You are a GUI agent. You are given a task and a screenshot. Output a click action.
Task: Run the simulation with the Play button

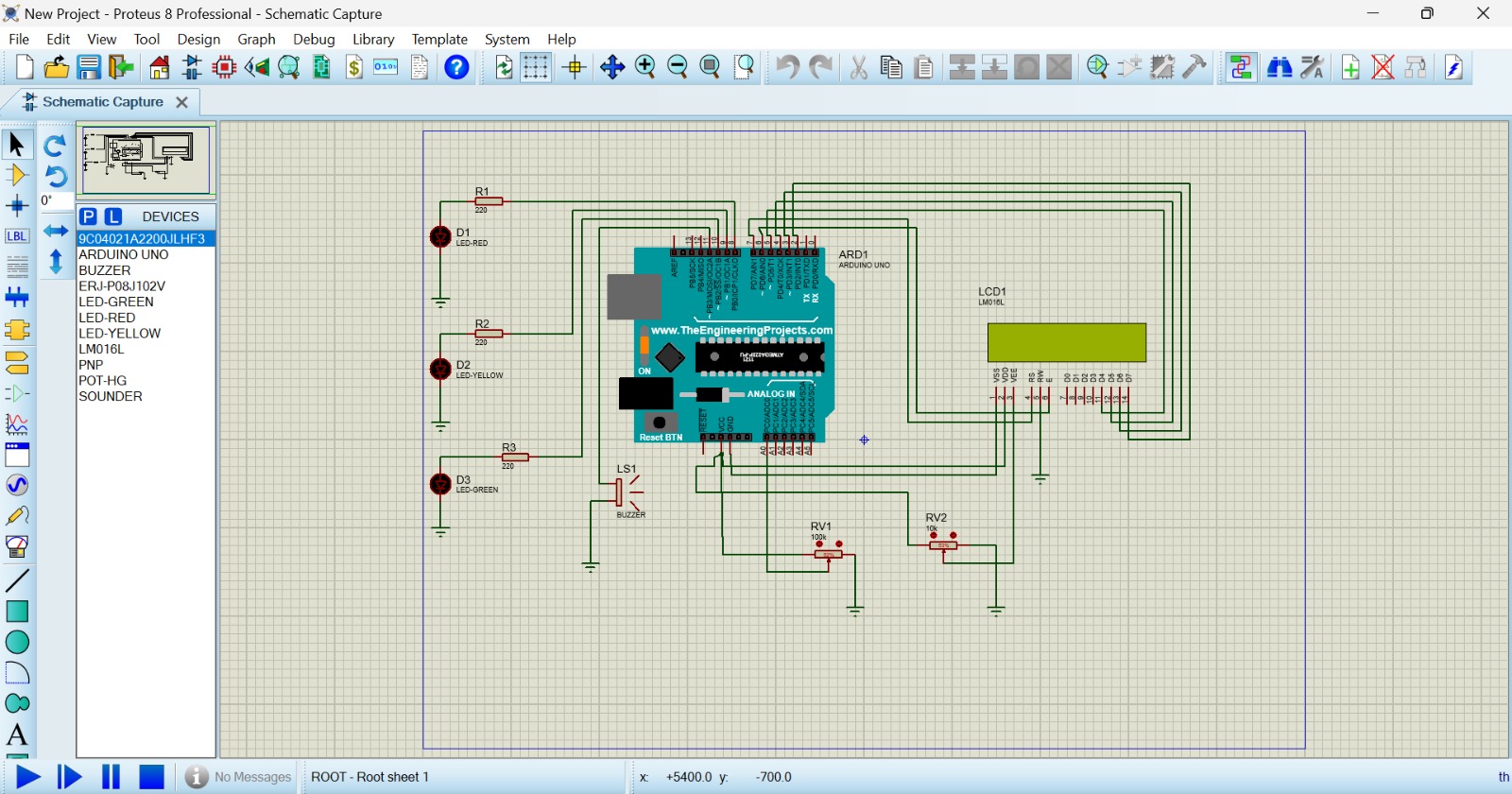pos(27,777)
